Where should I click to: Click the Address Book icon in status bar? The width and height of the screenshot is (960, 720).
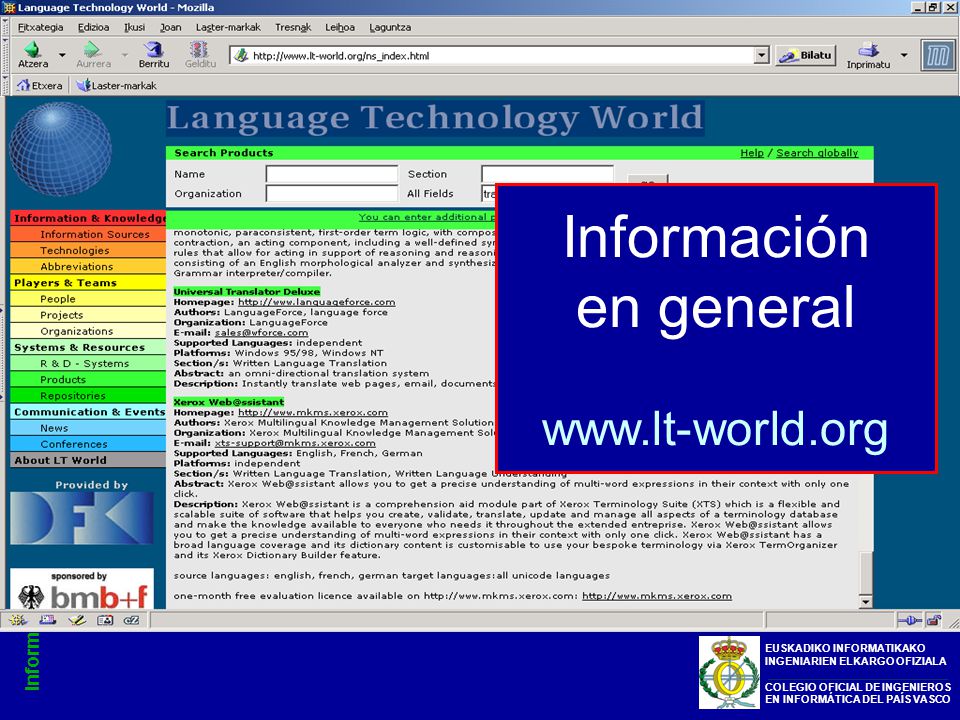tap(105, 620)
